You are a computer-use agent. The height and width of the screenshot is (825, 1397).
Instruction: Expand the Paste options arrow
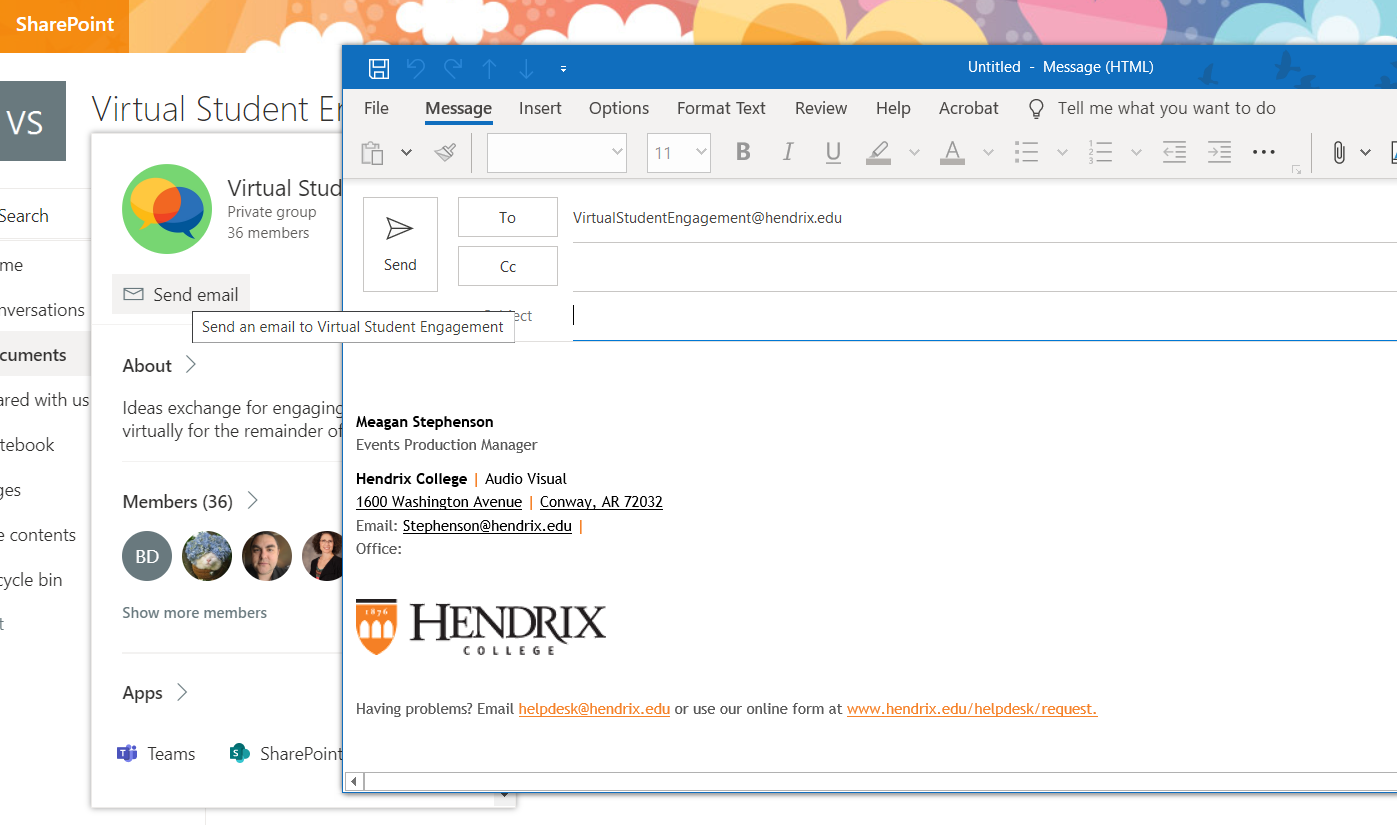pos(406,153)
